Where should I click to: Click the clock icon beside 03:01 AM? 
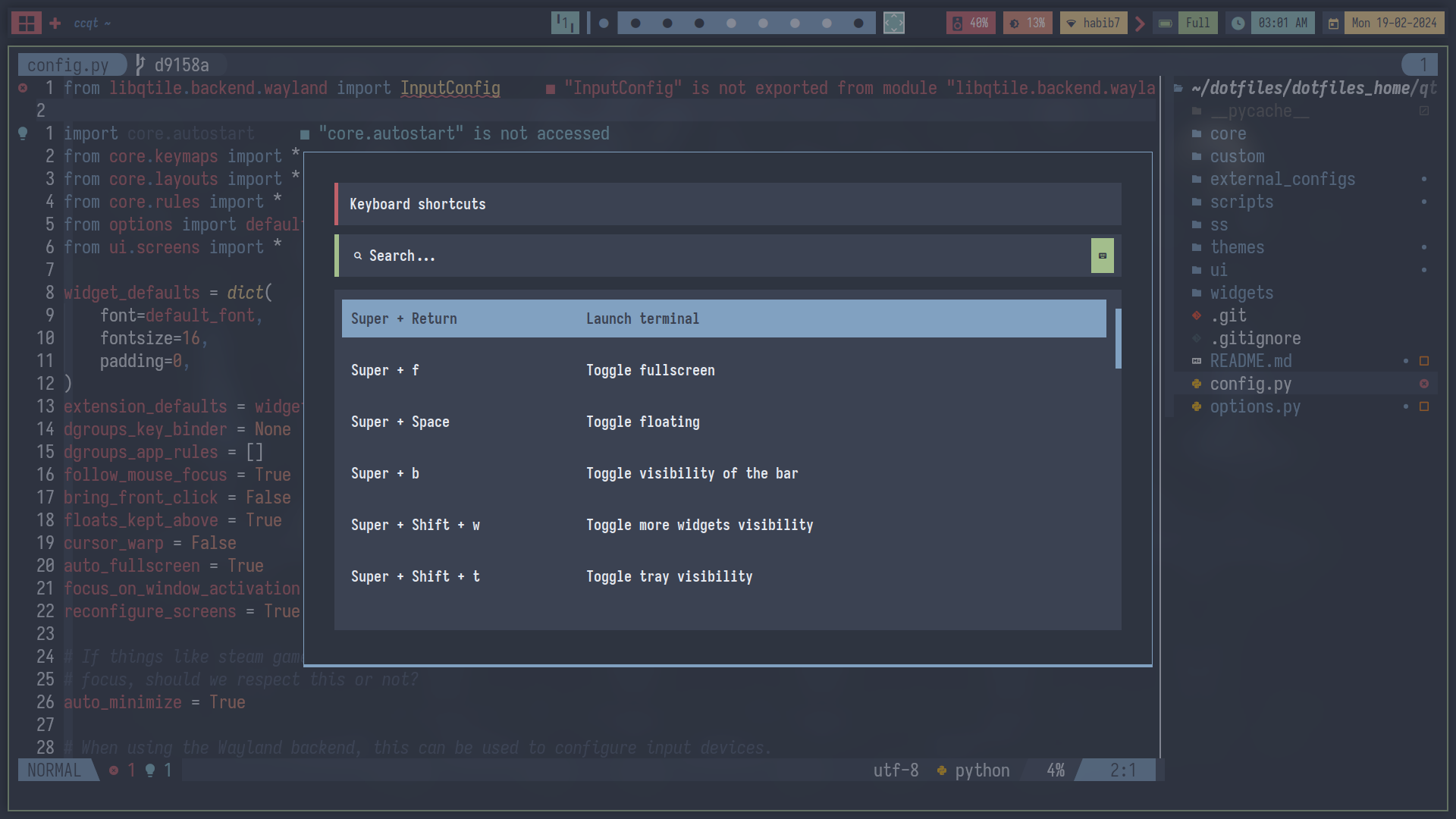[x=1238, y=23]
